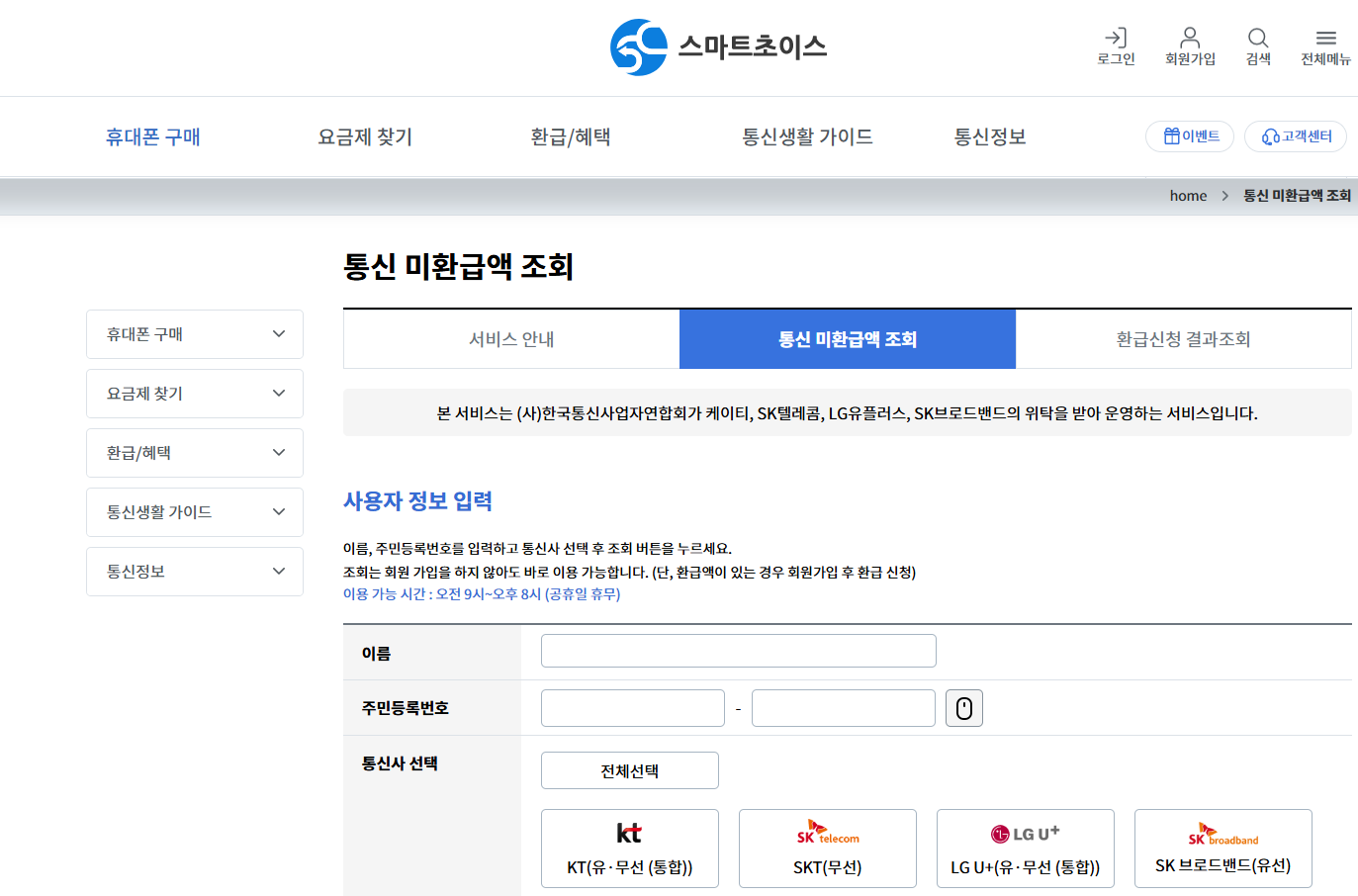1358x896 pixels.
Task: Click the 이용 가능 시간 notice text
Action: [x=482, y=594]
